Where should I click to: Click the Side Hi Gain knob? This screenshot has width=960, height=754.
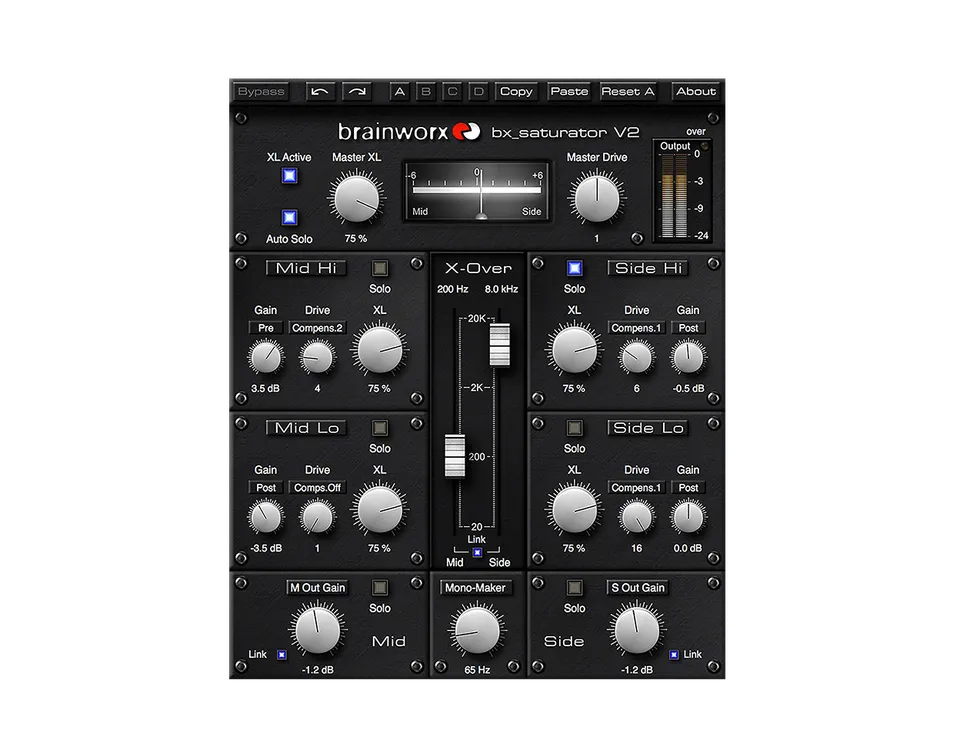coord(688,357)
